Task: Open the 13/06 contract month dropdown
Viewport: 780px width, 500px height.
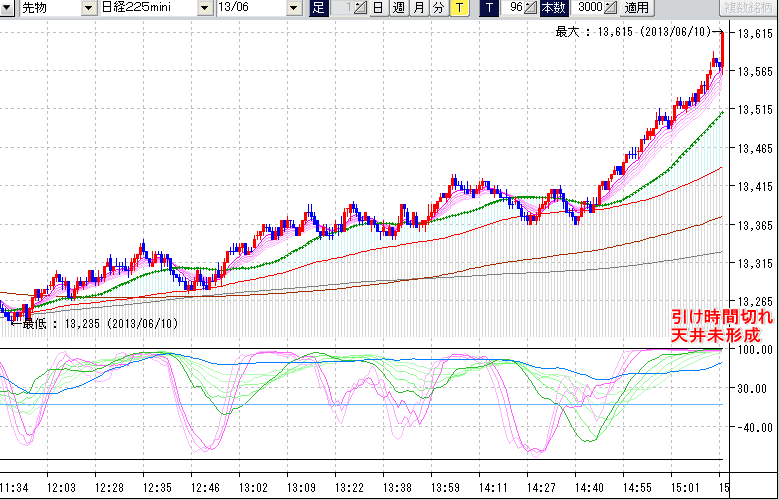Action: tap(293, 8)
